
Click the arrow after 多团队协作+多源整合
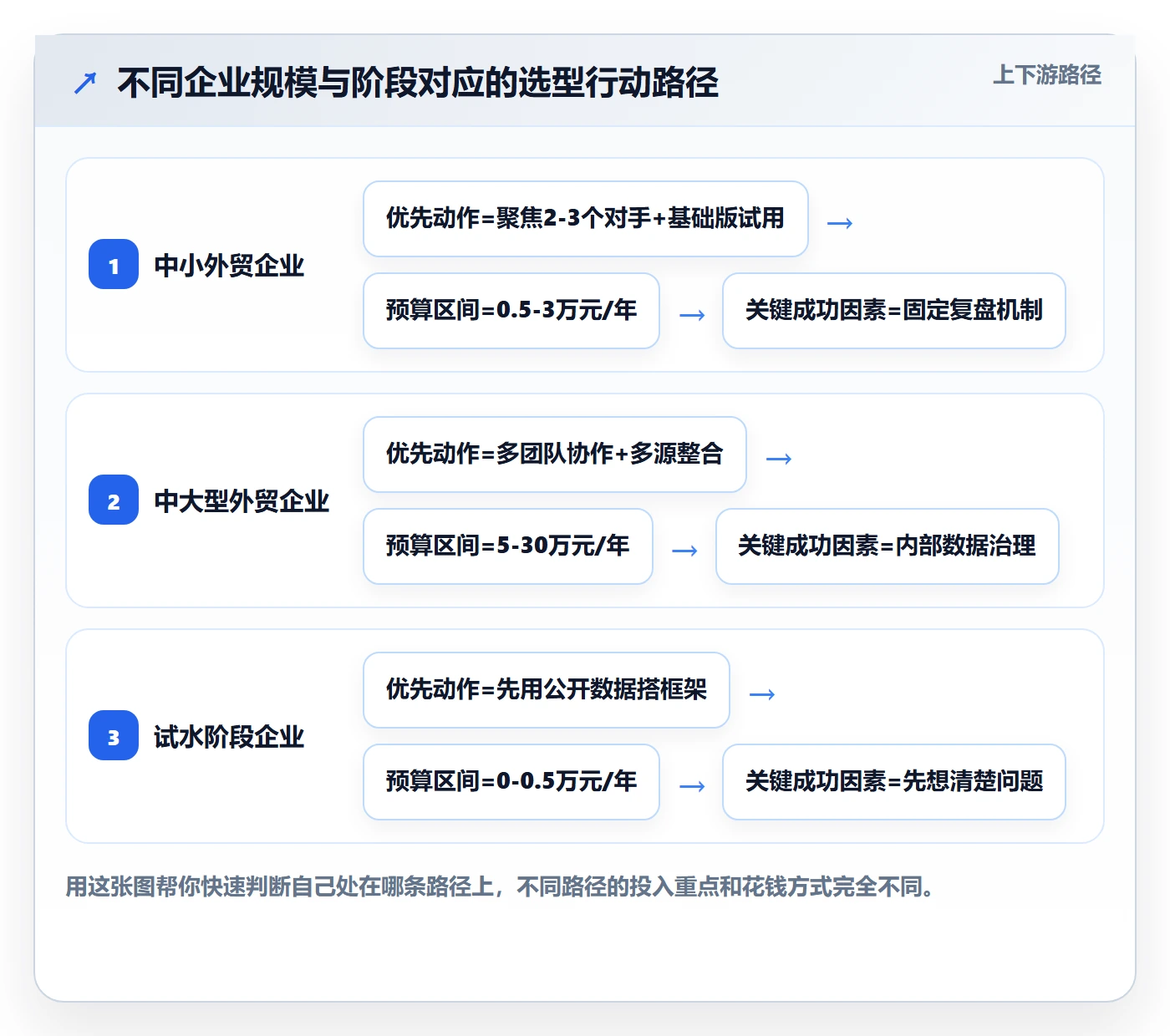(779, 459)
